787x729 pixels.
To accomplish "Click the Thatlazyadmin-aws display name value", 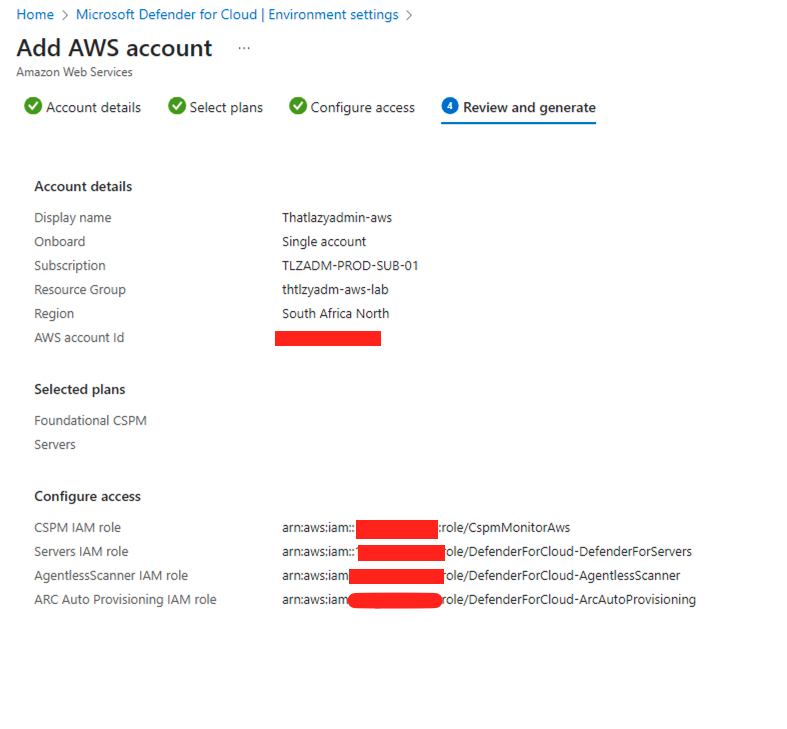I will tap(337, 218).
